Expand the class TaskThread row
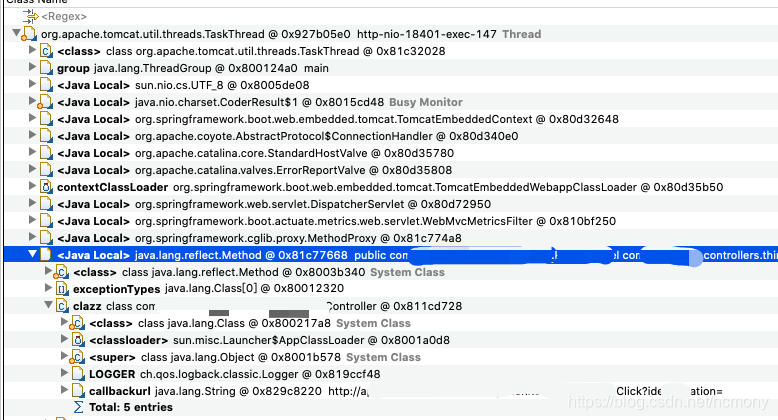 [x=32, y=50]
